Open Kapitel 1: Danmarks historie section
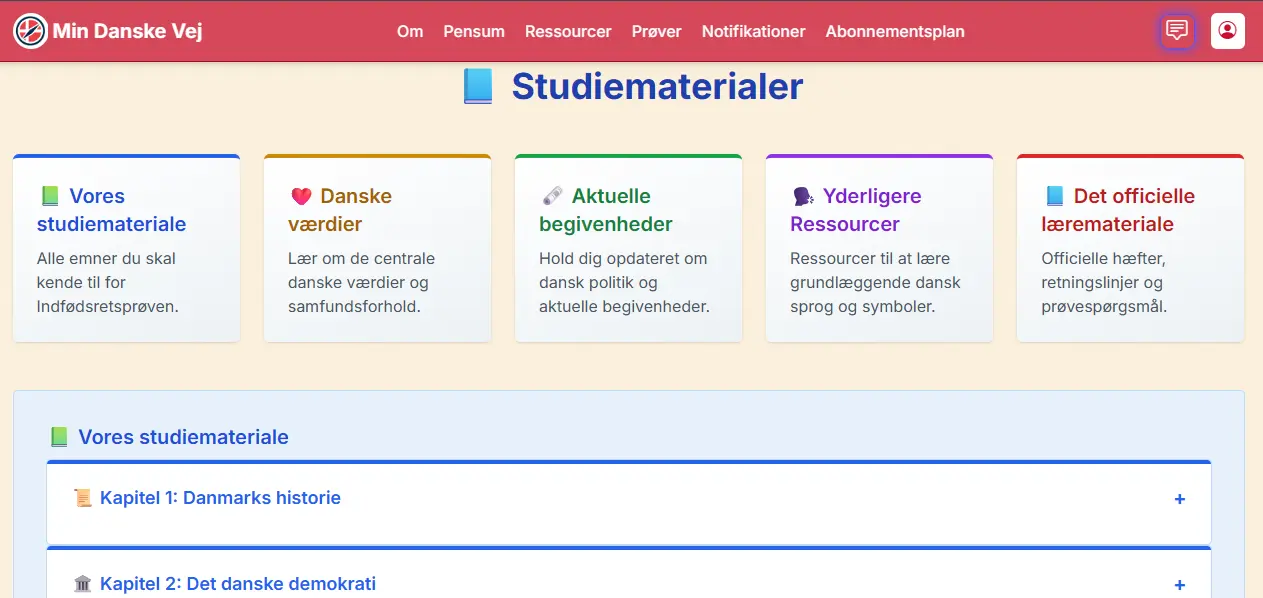The image size is (1263, 598). 220,498
